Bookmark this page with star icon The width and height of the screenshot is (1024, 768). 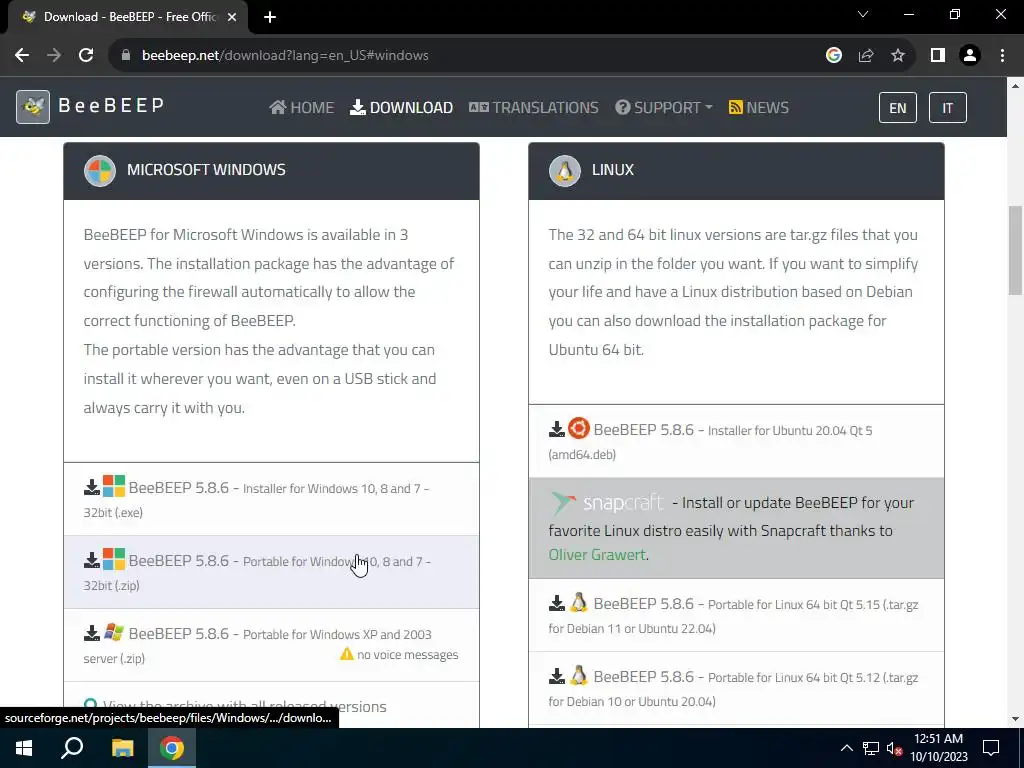click(x=898, y=56)
